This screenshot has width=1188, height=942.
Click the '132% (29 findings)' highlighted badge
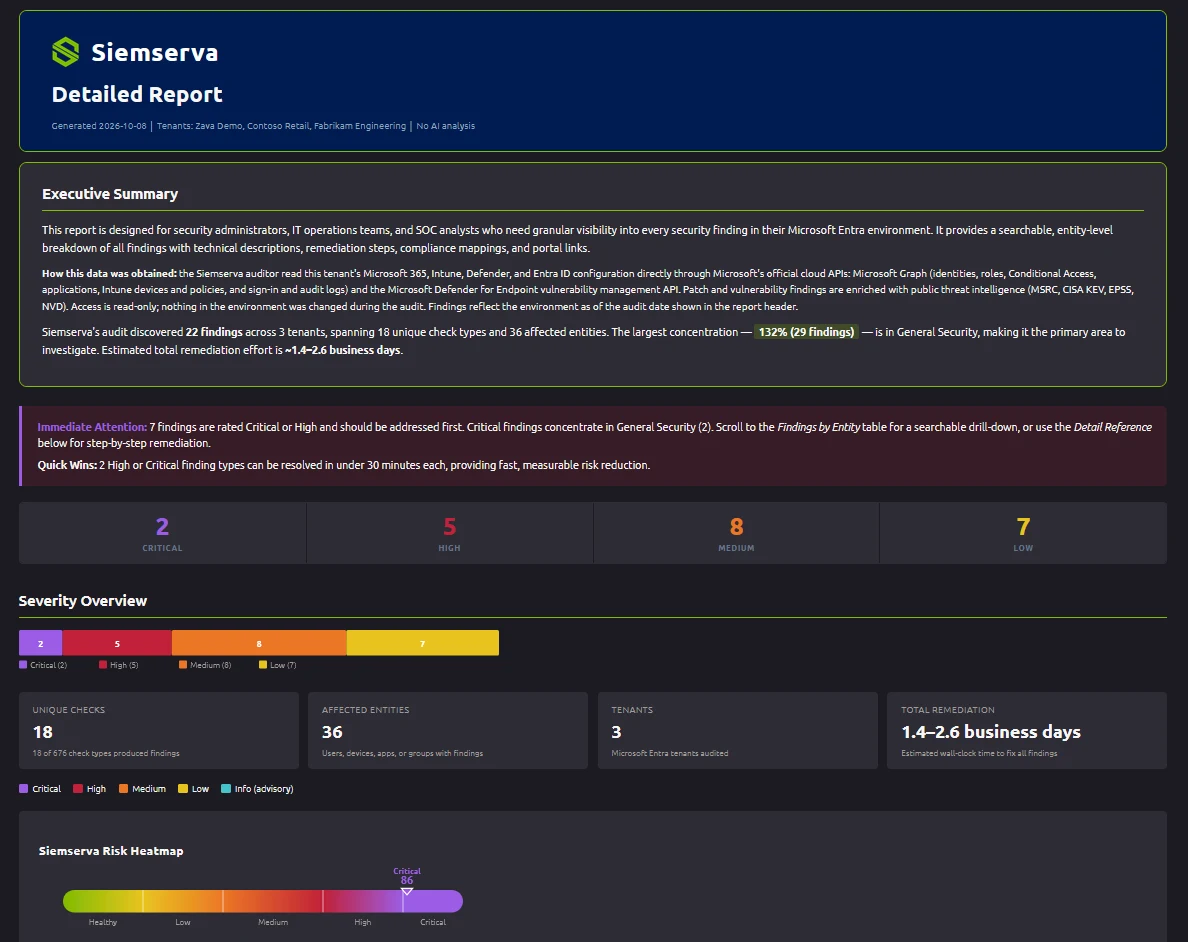(806, 332)
